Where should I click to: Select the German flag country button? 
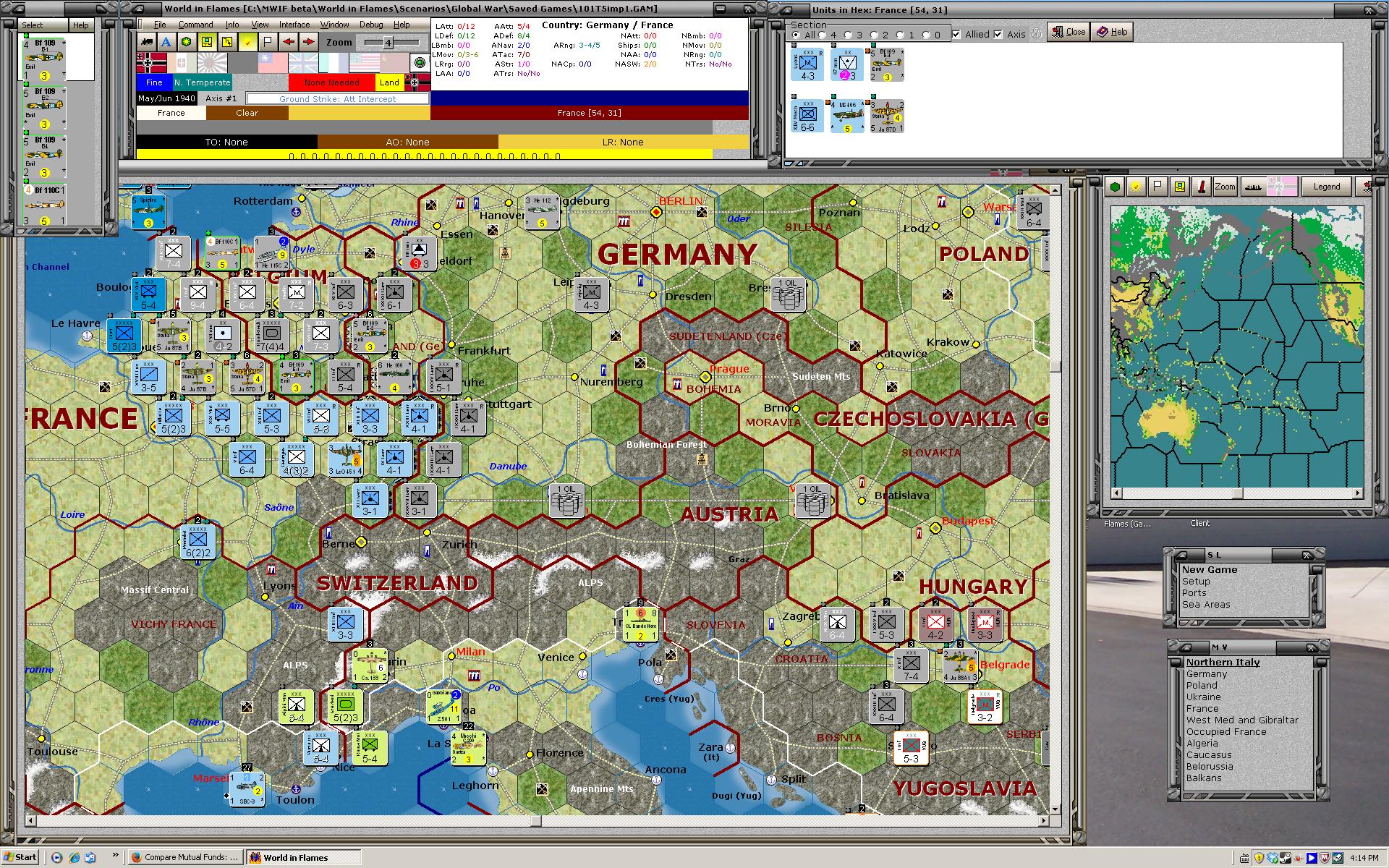pos(151,63)
